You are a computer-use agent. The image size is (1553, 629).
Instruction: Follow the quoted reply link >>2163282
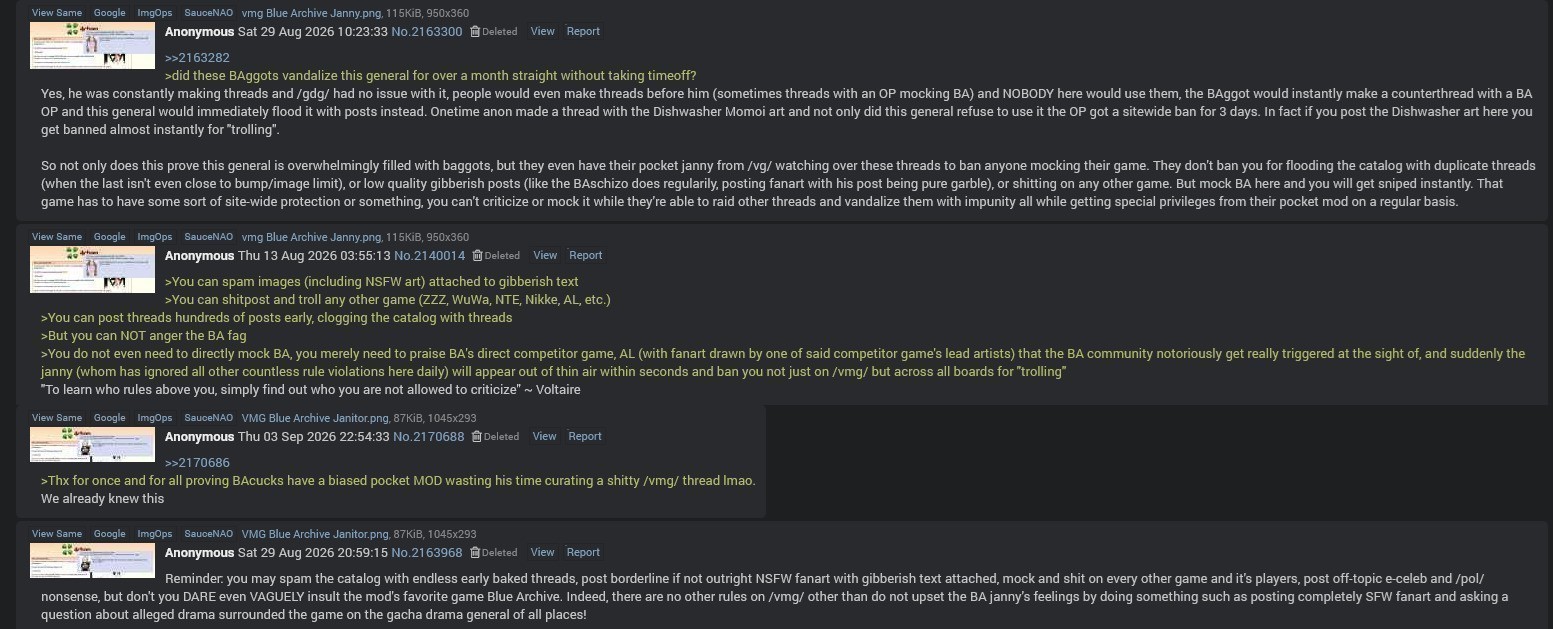pyautogui.click(x=197, y=58)
